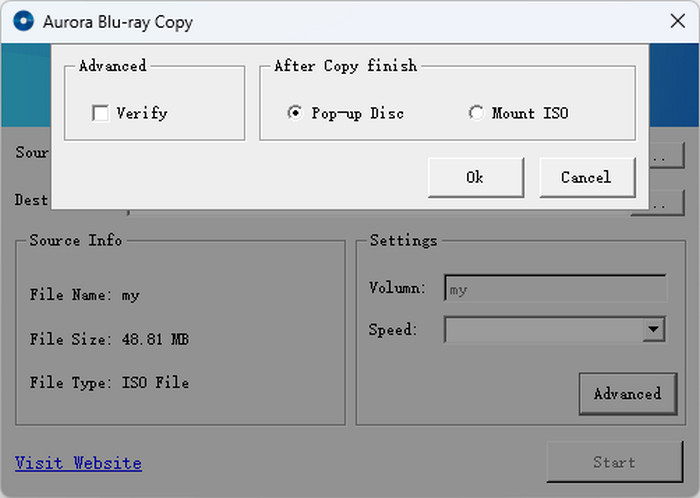Image resolution: width=700 pixels, height=498 pixels.
Task: Click the Aurora Blu-ray Copy title text
Action: click(x=118, y=21)
